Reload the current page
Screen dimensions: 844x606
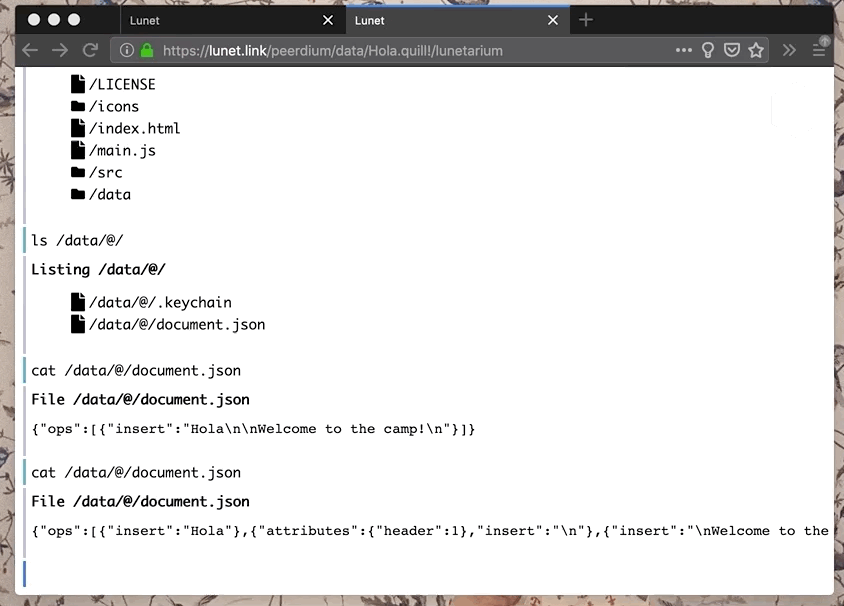90,50
